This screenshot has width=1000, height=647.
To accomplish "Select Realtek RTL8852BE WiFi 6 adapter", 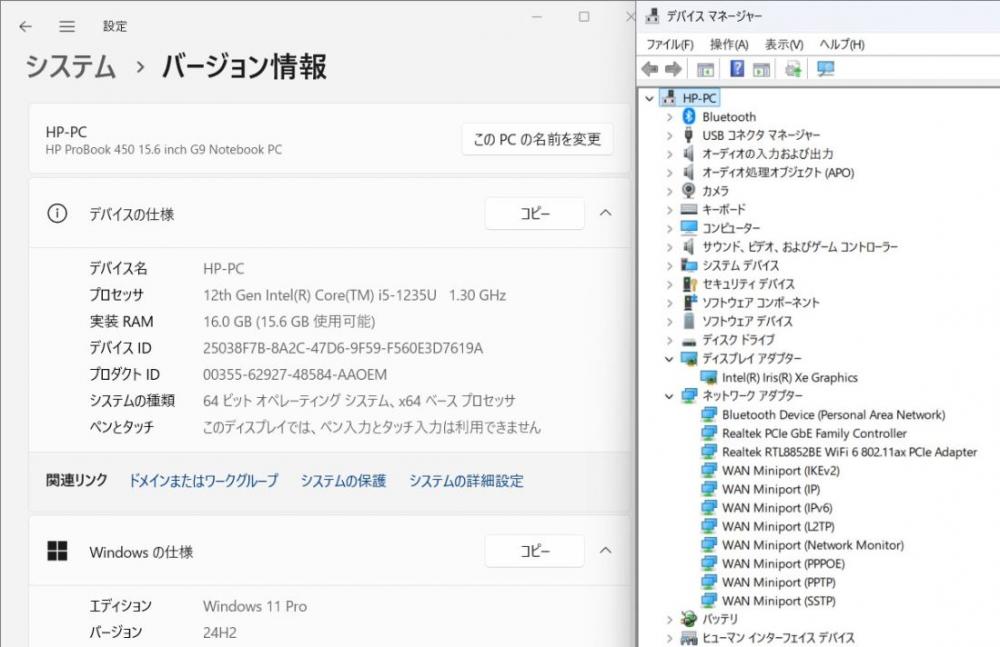I will (849, 452).
